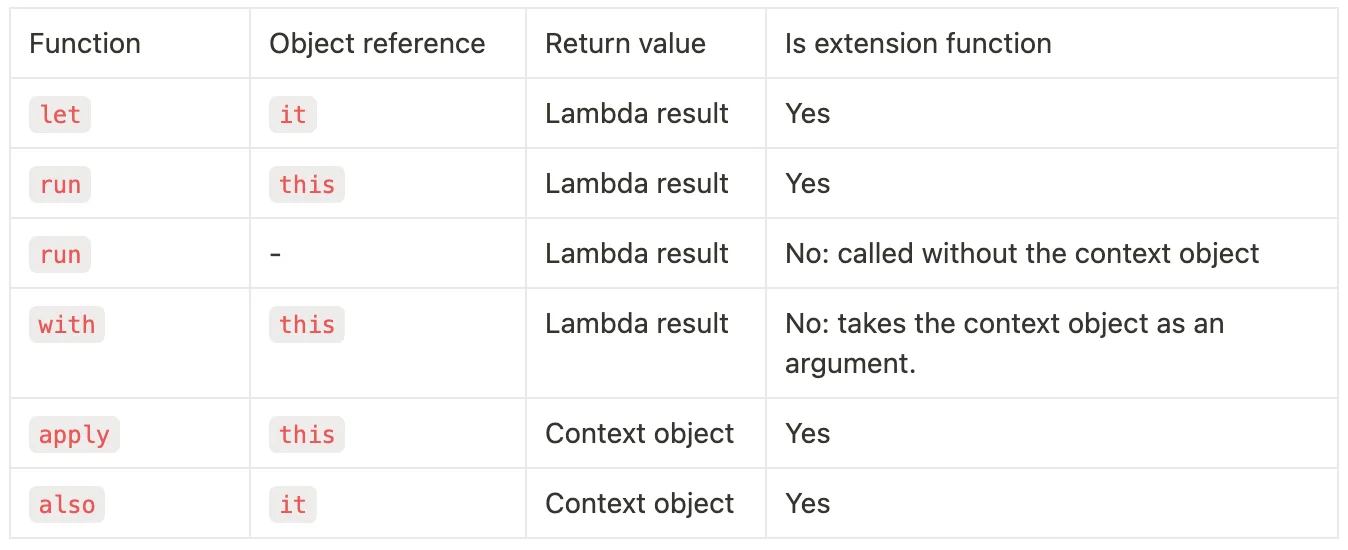Screen dimensions: 1348x550
Task: Click 'Lambda result' cell in let row
Action: 636,114
